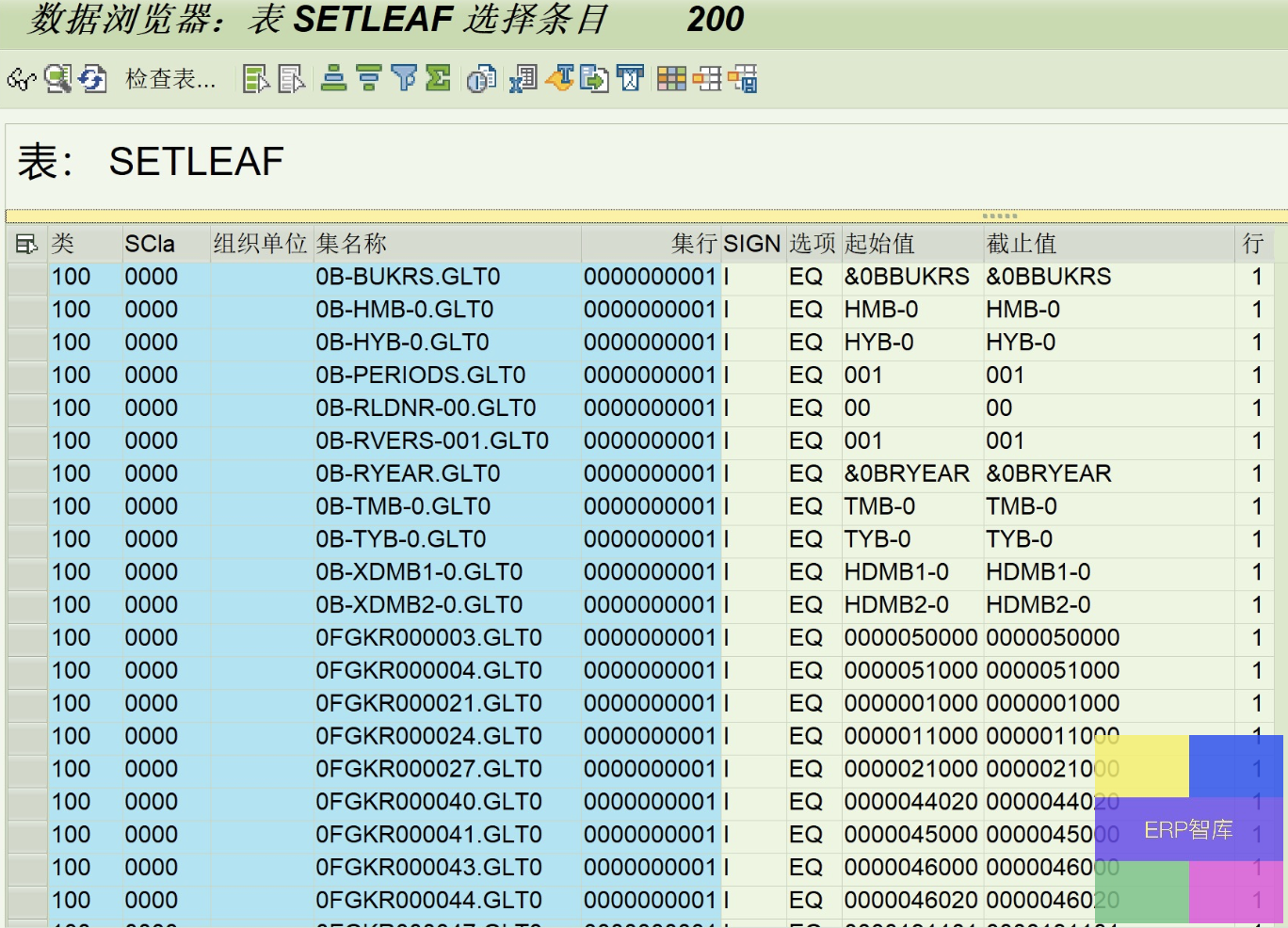Click the HDMB1-0 start value cell
The image size is (1288, 928).
pyautogui.click(x=896, y=572)
